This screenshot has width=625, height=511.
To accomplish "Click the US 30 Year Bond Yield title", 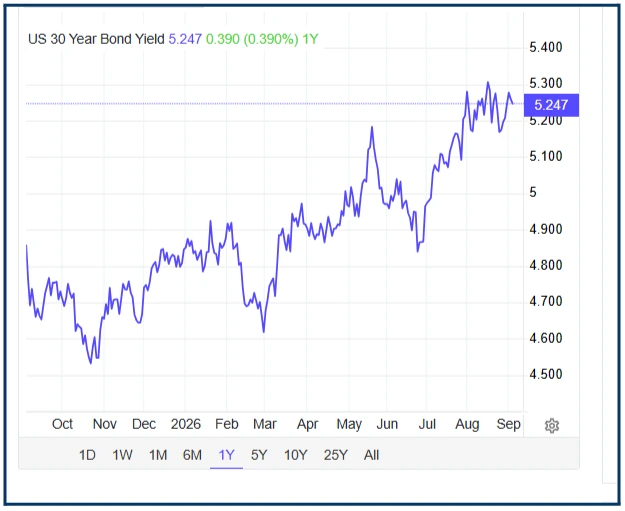I will pyautogui.click(x=96, y=39).
